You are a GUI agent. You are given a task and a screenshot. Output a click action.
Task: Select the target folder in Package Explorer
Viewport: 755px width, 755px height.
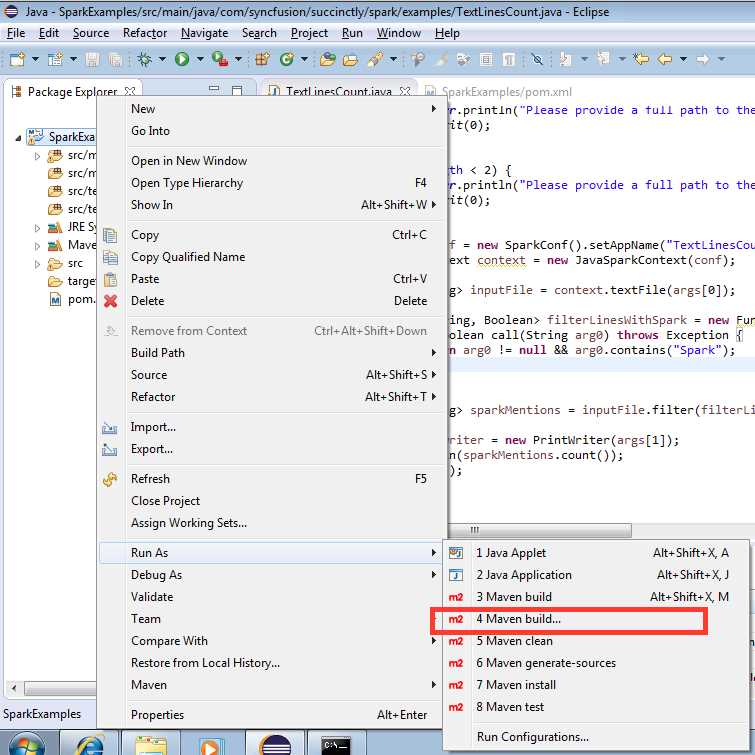coord(71,281)
